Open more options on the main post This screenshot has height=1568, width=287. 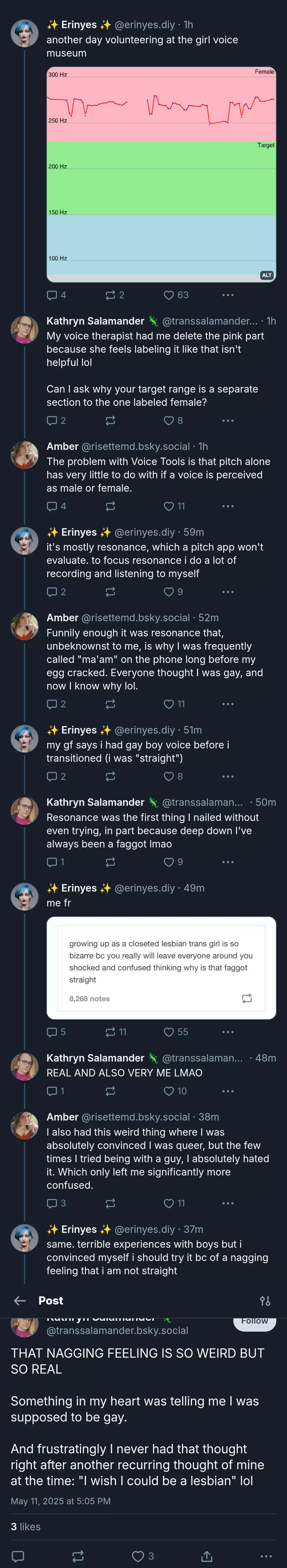tap(266, 1556)
